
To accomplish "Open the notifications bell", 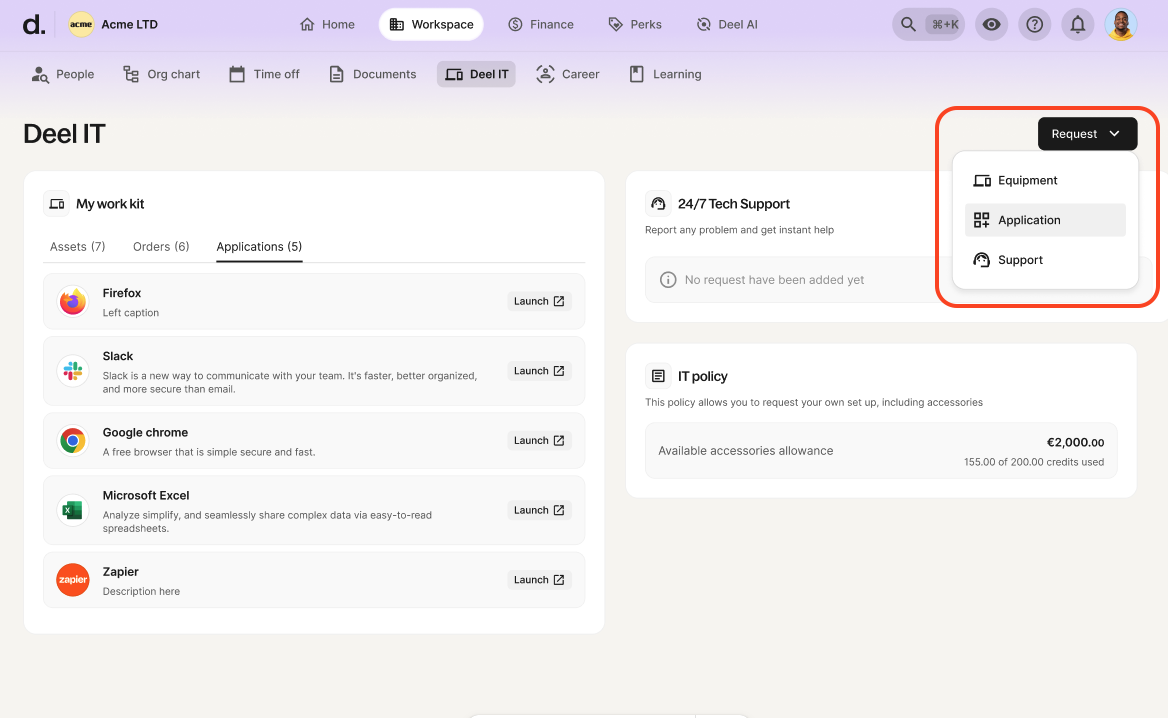I will [x=1077, y=25].
